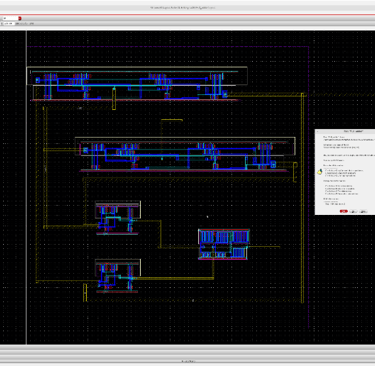Click the status bar at the window bottom
This screenshot has width=375, height=366.
187,361
